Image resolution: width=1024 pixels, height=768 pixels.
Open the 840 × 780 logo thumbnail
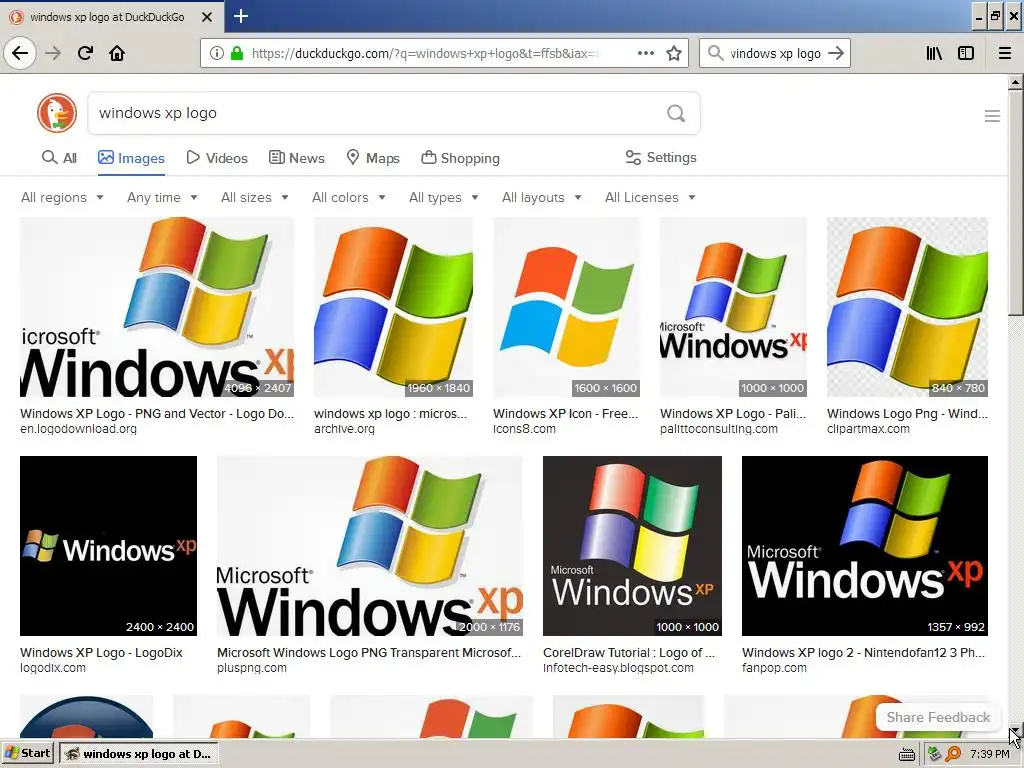907,307
